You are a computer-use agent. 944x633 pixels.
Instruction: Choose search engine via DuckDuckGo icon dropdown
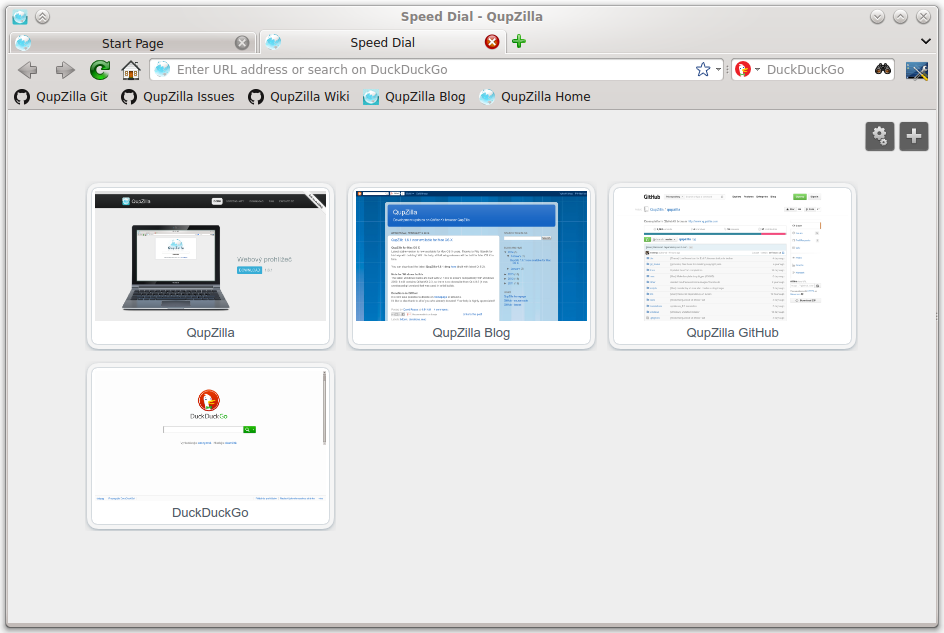747,70
